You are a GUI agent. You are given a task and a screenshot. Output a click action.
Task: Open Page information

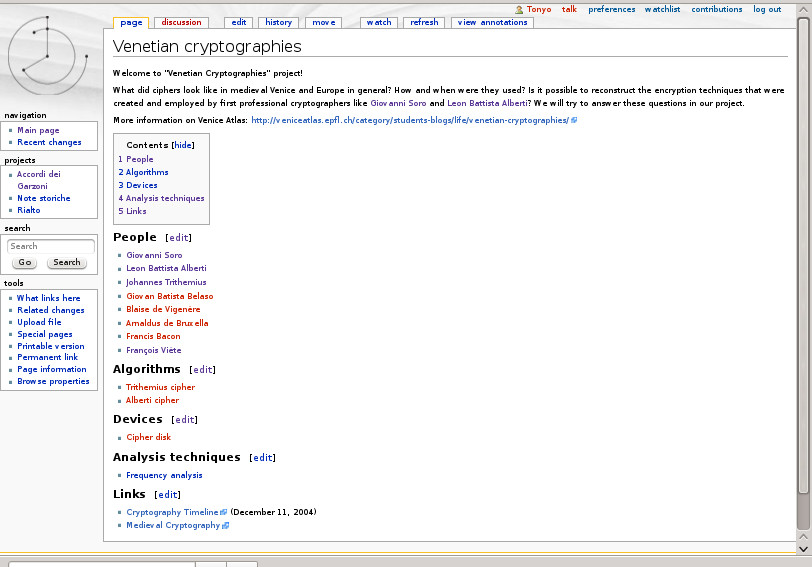[52, 369]
